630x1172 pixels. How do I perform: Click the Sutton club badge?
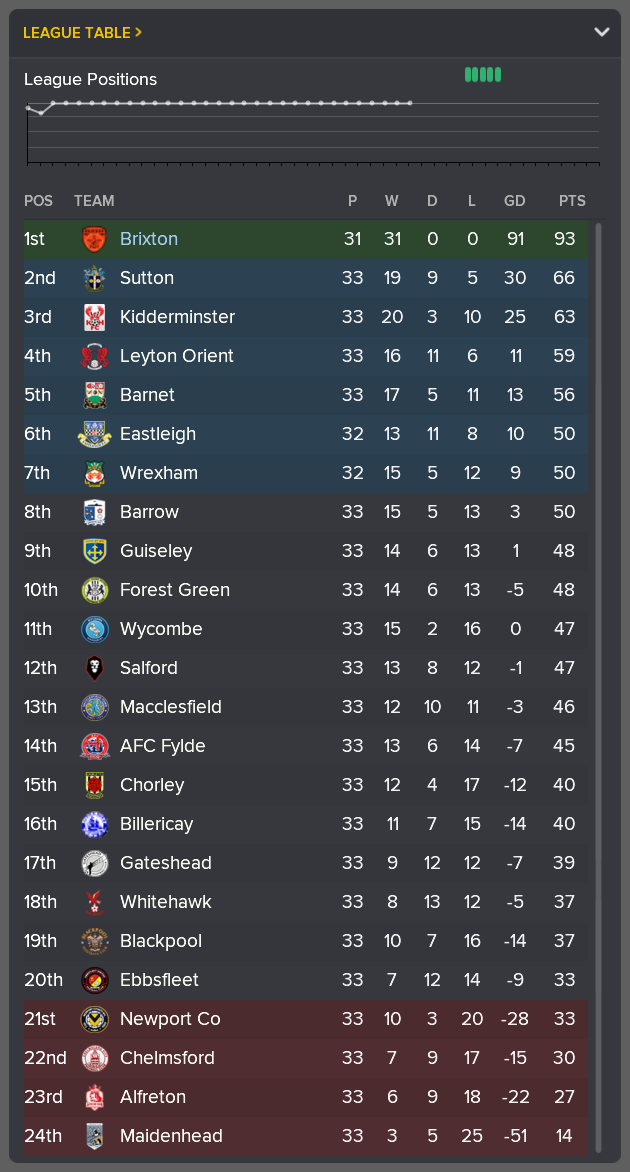[x=94, y=278]
